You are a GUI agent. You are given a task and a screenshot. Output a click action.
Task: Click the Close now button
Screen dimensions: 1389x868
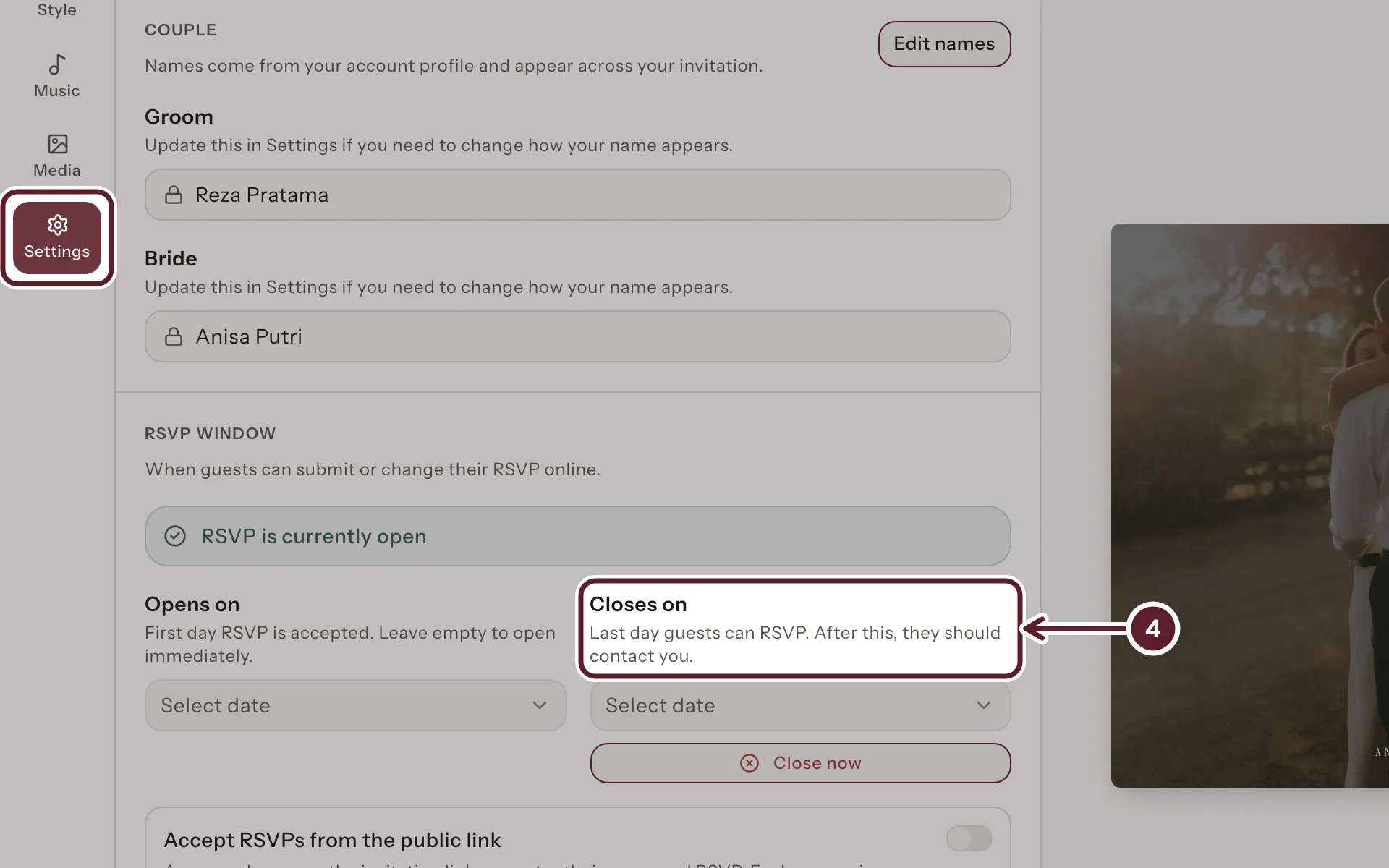click(x=800, y=763)
